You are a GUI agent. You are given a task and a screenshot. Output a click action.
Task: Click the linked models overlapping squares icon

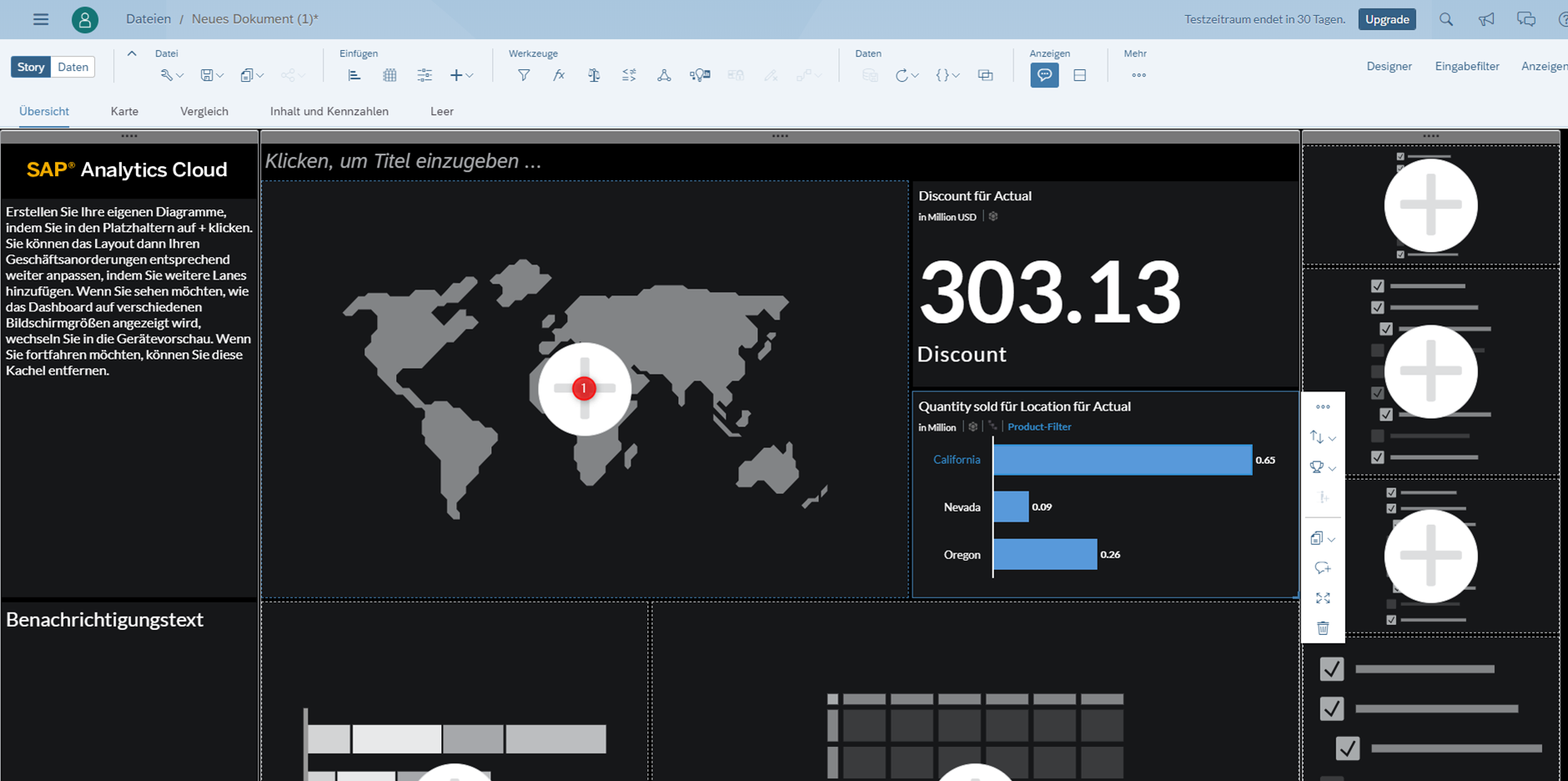[x=985, y=75]
